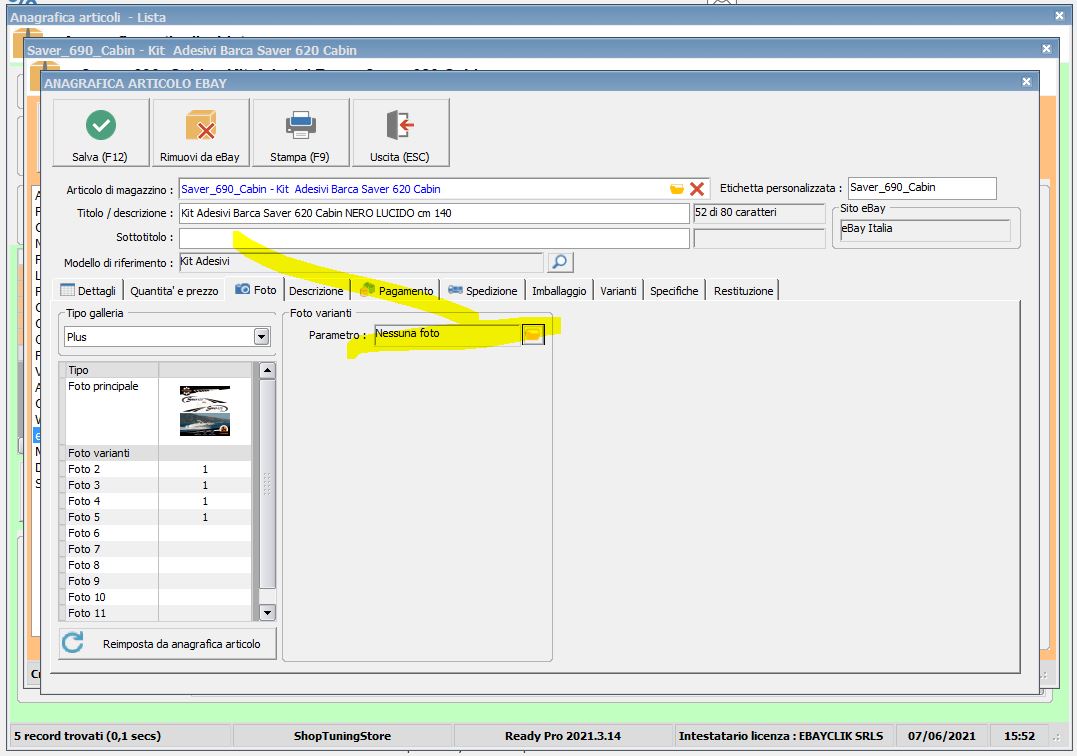Go to Varianti tab
The image size is (1077, 756).
[x=618, y=290]
